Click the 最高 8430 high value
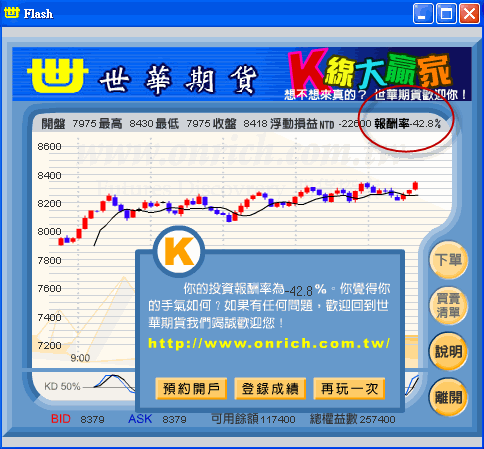484x449 pixels. (126, 124)
